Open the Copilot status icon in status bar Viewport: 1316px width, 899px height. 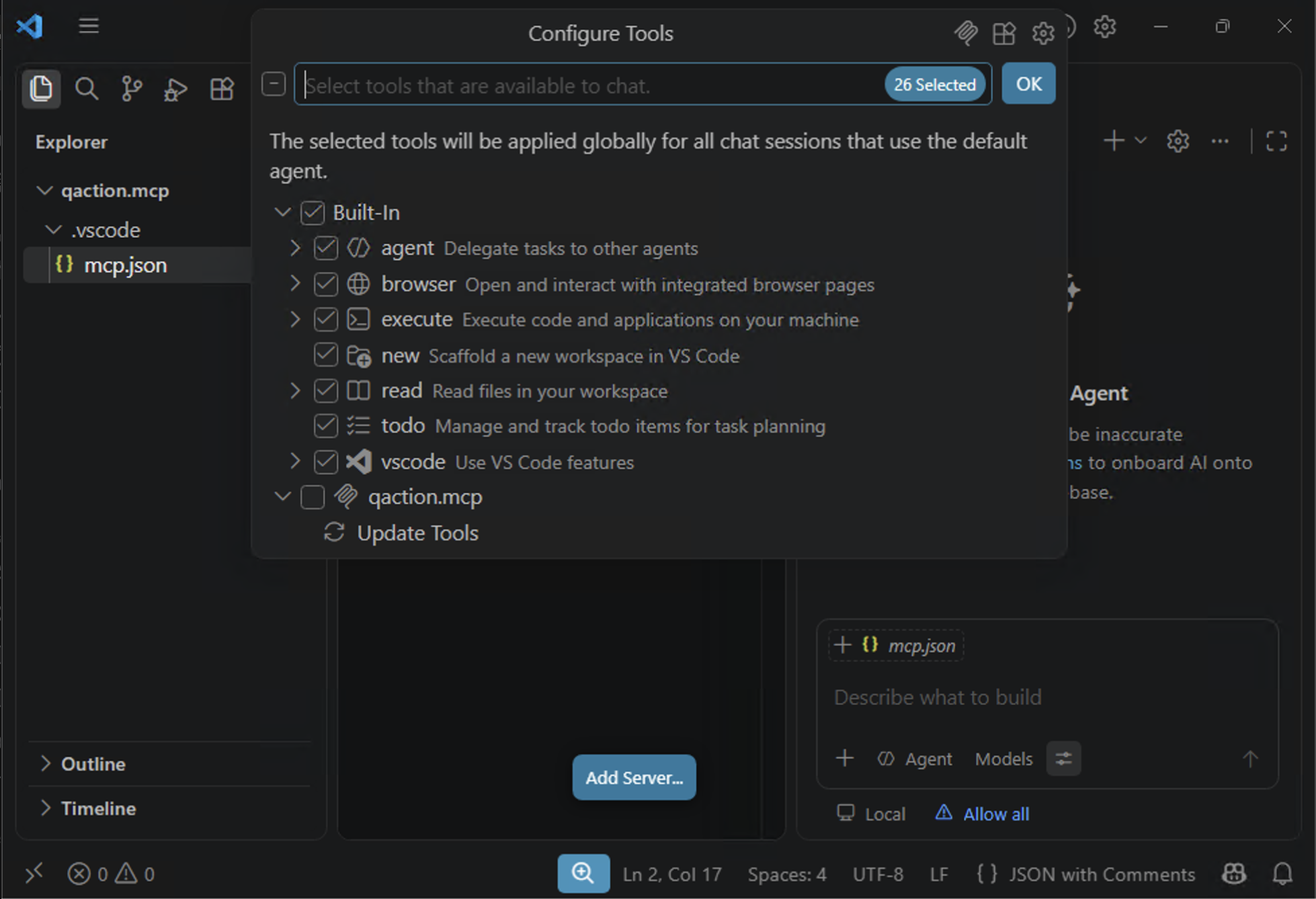(x=1234, y=873)
